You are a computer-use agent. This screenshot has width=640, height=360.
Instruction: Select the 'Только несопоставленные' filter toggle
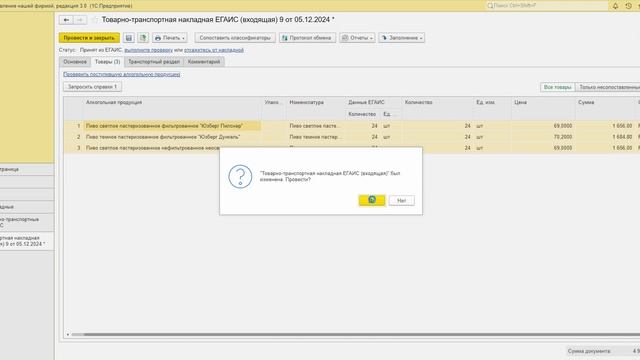(x=608, y=87)
